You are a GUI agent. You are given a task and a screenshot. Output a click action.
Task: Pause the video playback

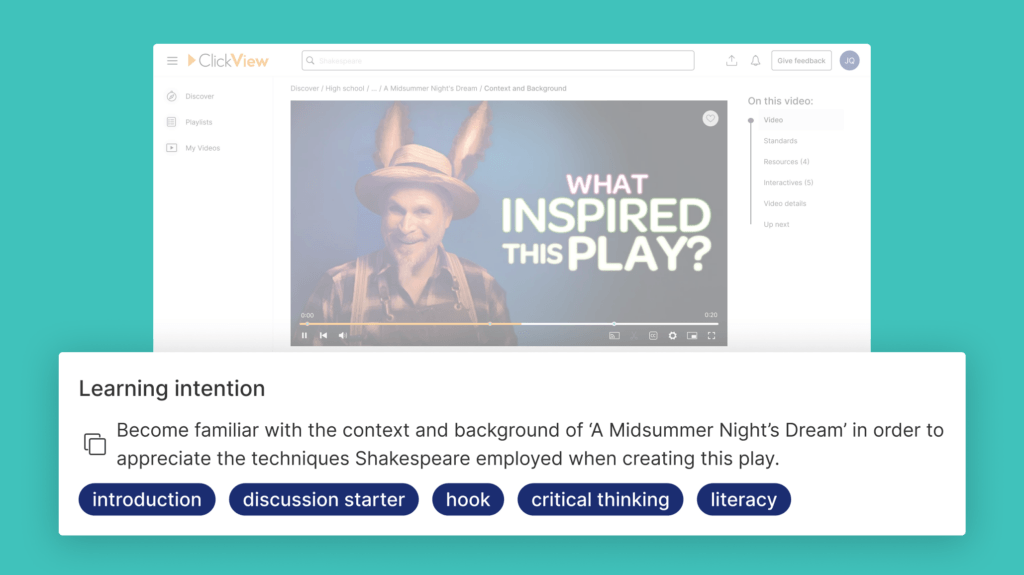(305, 336)
